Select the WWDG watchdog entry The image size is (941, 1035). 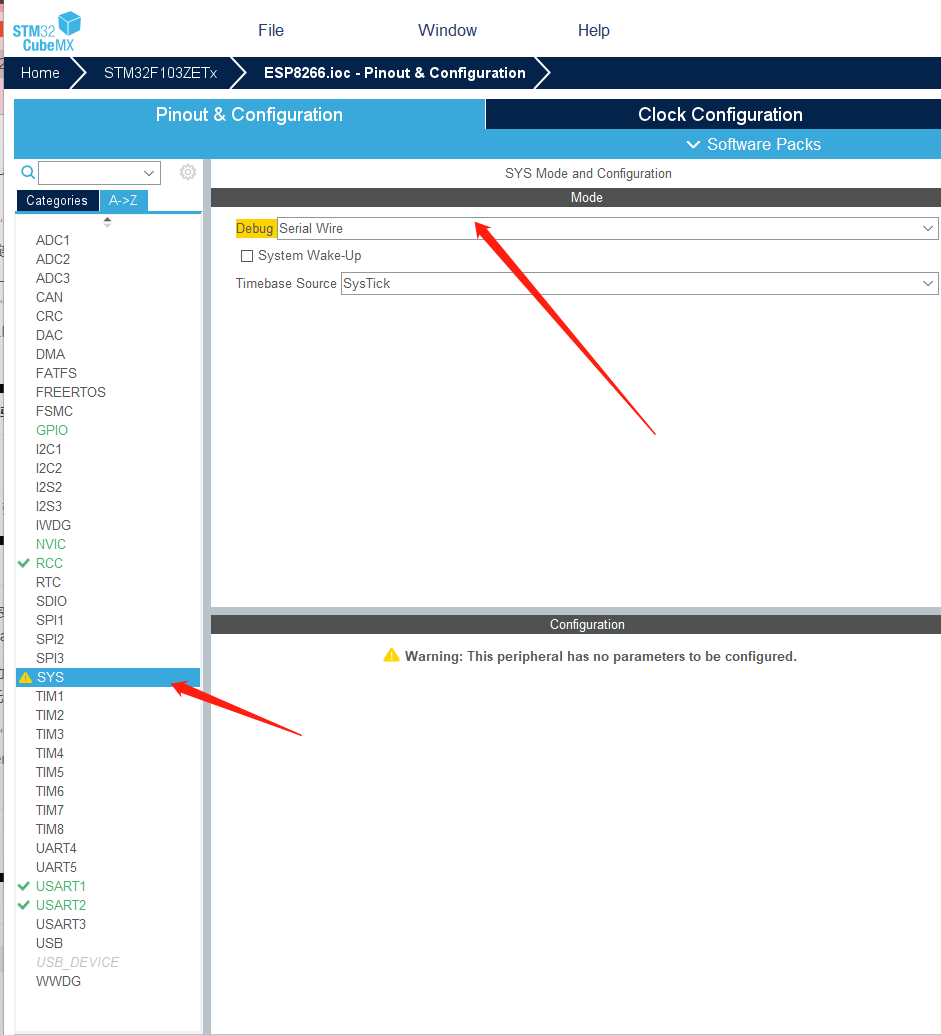point(58,982)
